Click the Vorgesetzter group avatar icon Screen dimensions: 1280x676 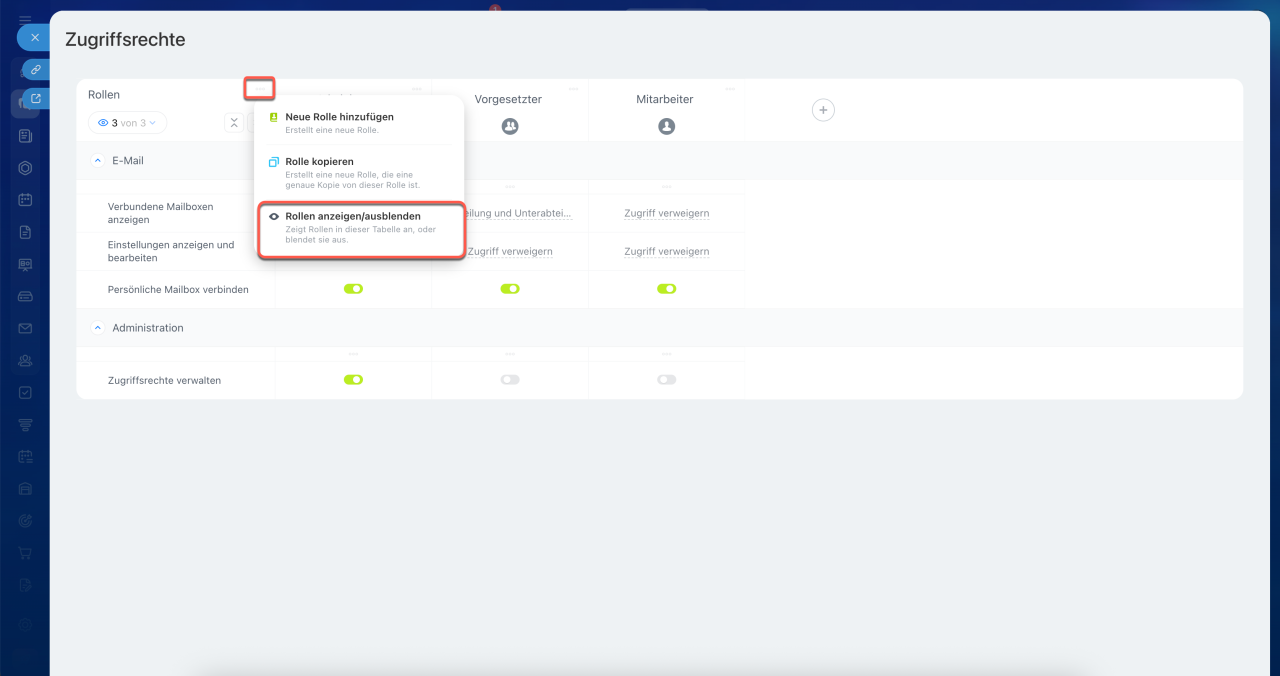510,126
